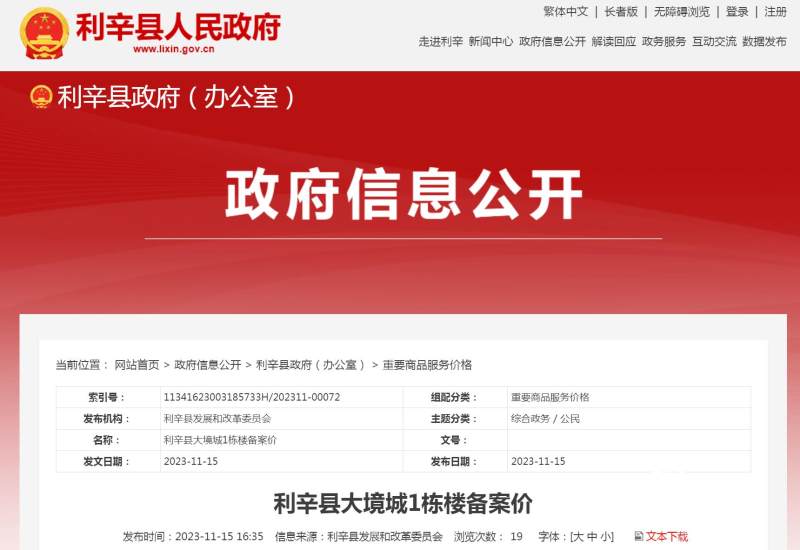Set font size to 大
800x550 pixels.
coord(579,537)
